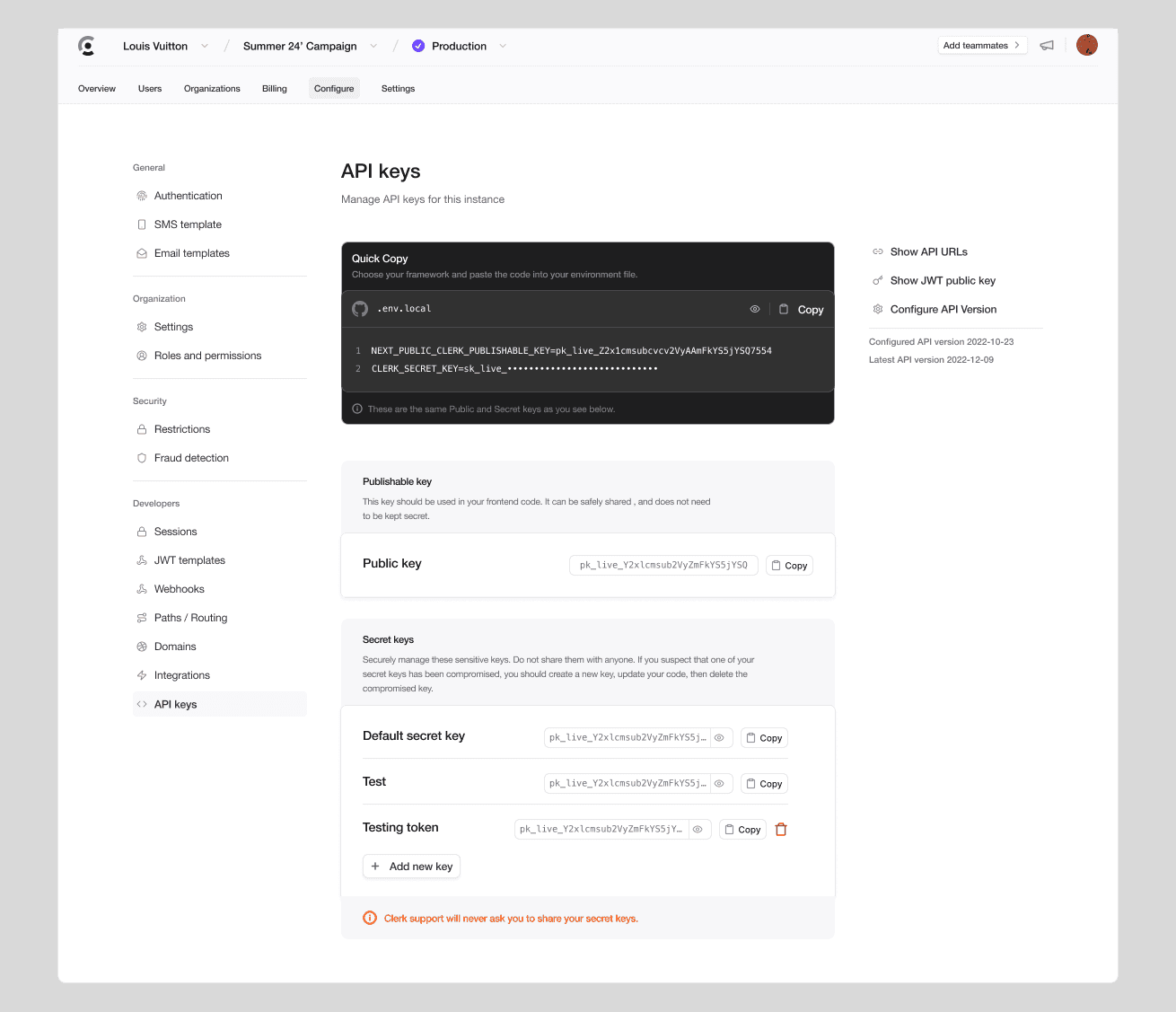Copy the Quick Copy environment code
The width and height of the screenshot is (1176, 1012).
click(801, 309)
